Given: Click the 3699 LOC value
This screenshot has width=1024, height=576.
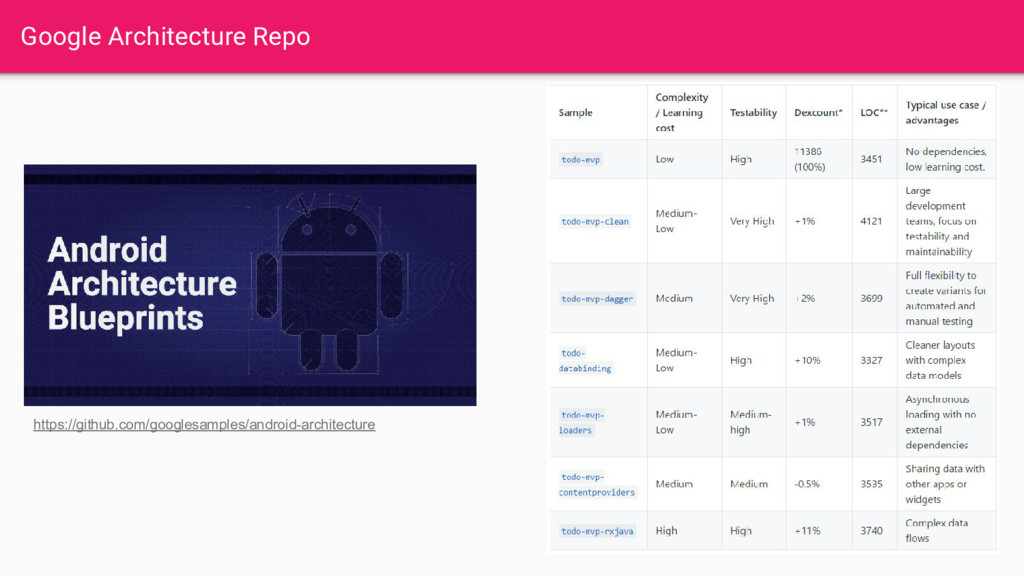Looking at the screenshot, I should pyautogui.click(x=871, y=298).
